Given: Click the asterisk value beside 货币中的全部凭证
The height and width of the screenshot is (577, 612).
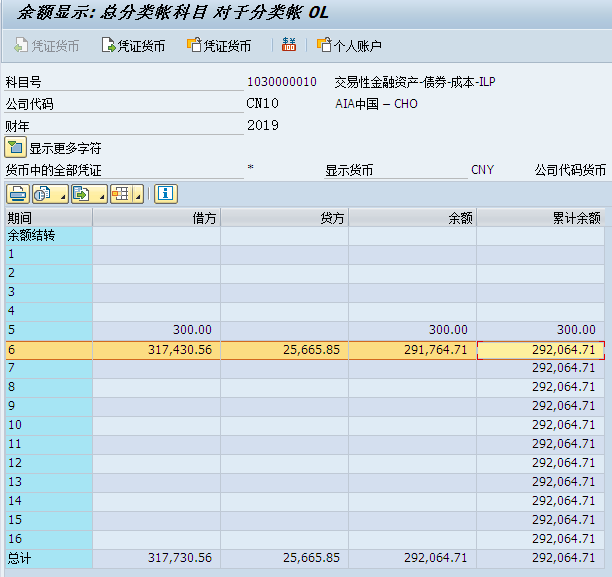Looking at the screenshot, I should click(250, 168).
